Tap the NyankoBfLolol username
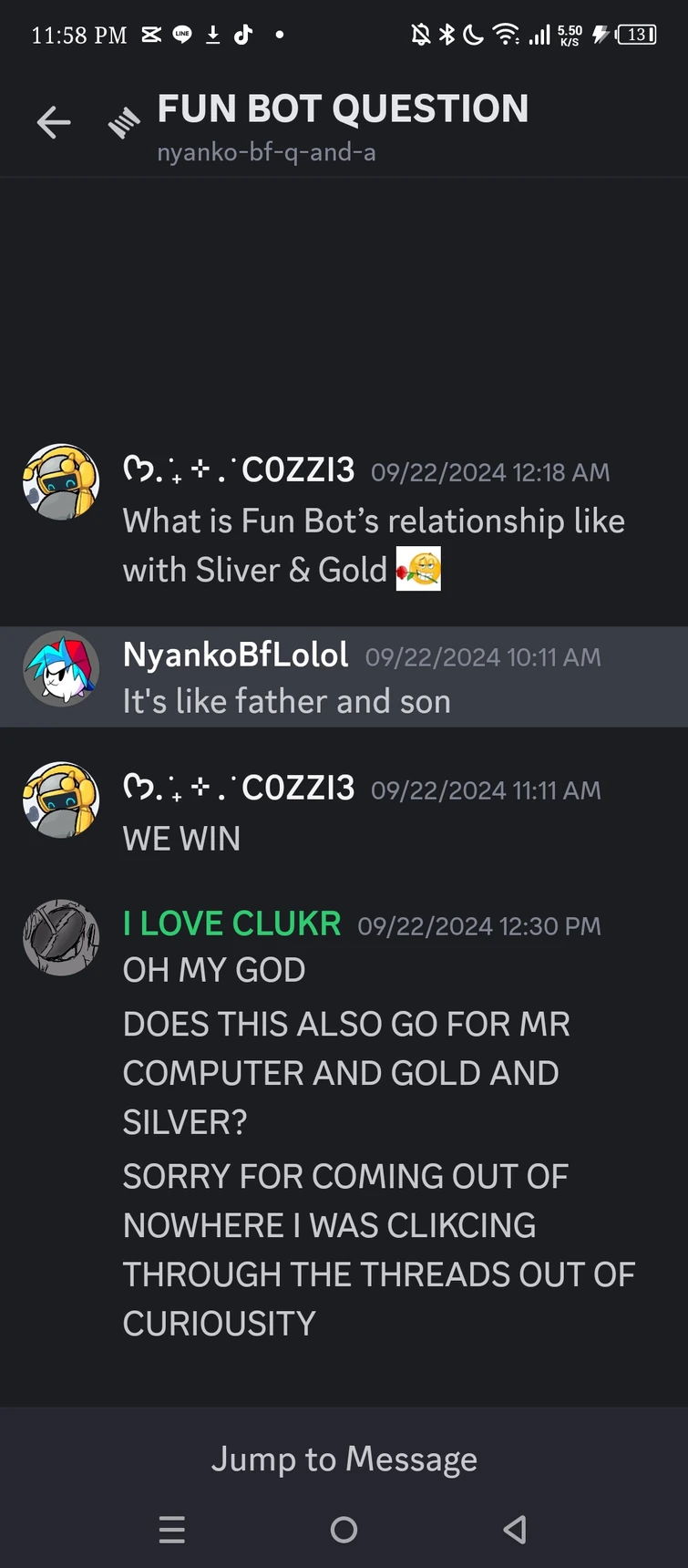688x1568 pixels. pyautogui.click(x=235, y=655)
